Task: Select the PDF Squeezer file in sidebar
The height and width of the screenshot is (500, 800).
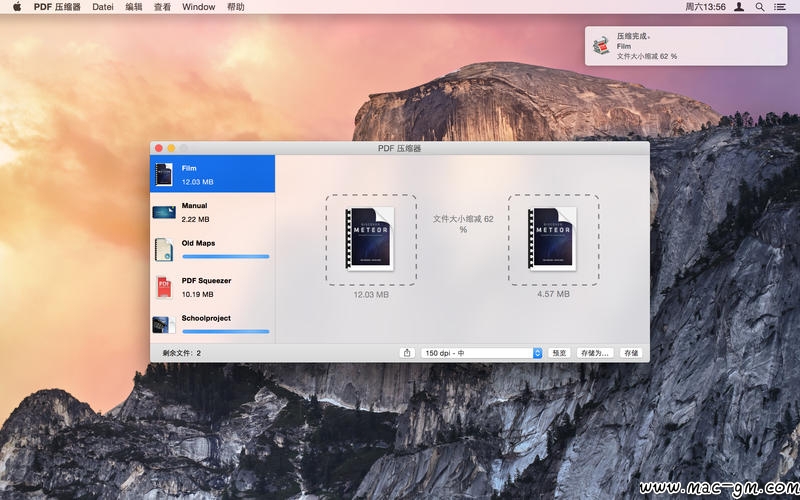Action: point(212,287)
